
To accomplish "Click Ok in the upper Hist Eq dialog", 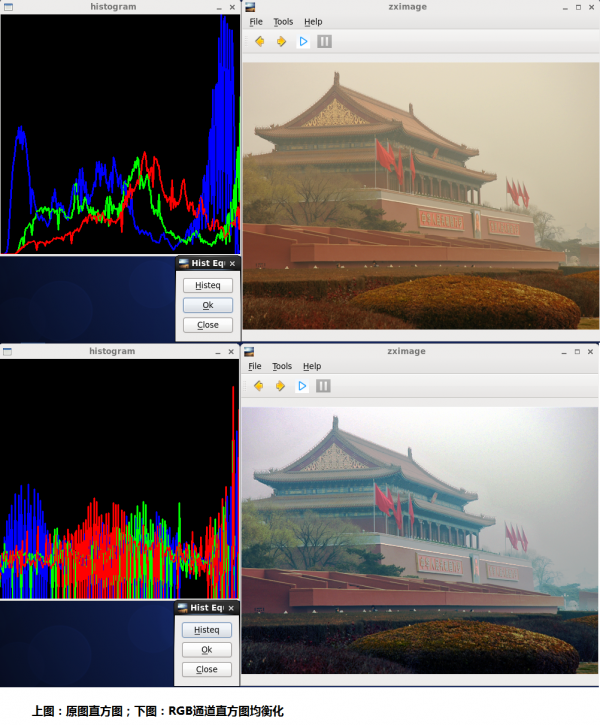I will coord(208,305).
